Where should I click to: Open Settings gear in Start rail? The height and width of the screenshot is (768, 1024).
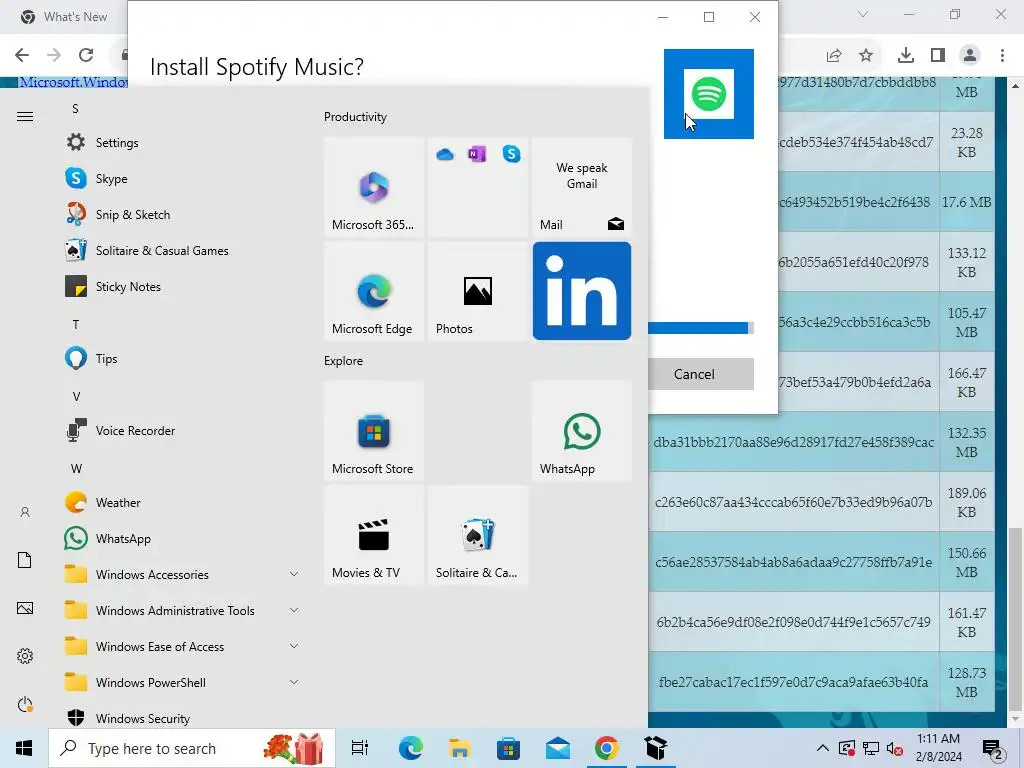(x=25, y=656)
